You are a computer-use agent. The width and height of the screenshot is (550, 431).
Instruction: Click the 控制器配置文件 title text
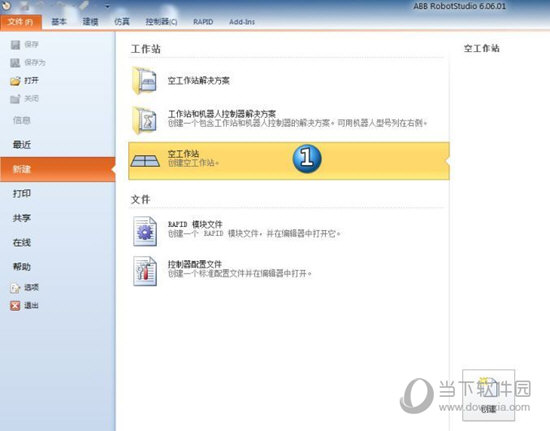coord(195,264)
